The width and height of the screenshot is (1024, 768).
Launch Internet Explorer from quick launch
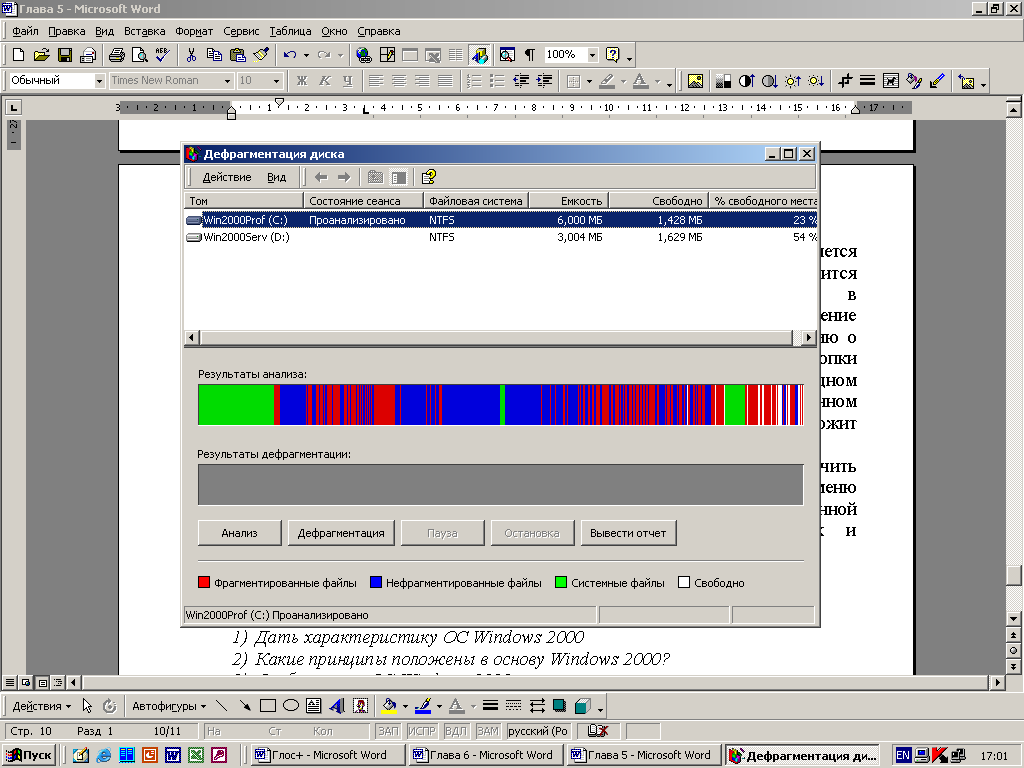pyautogui.click(x=103, y=756)
